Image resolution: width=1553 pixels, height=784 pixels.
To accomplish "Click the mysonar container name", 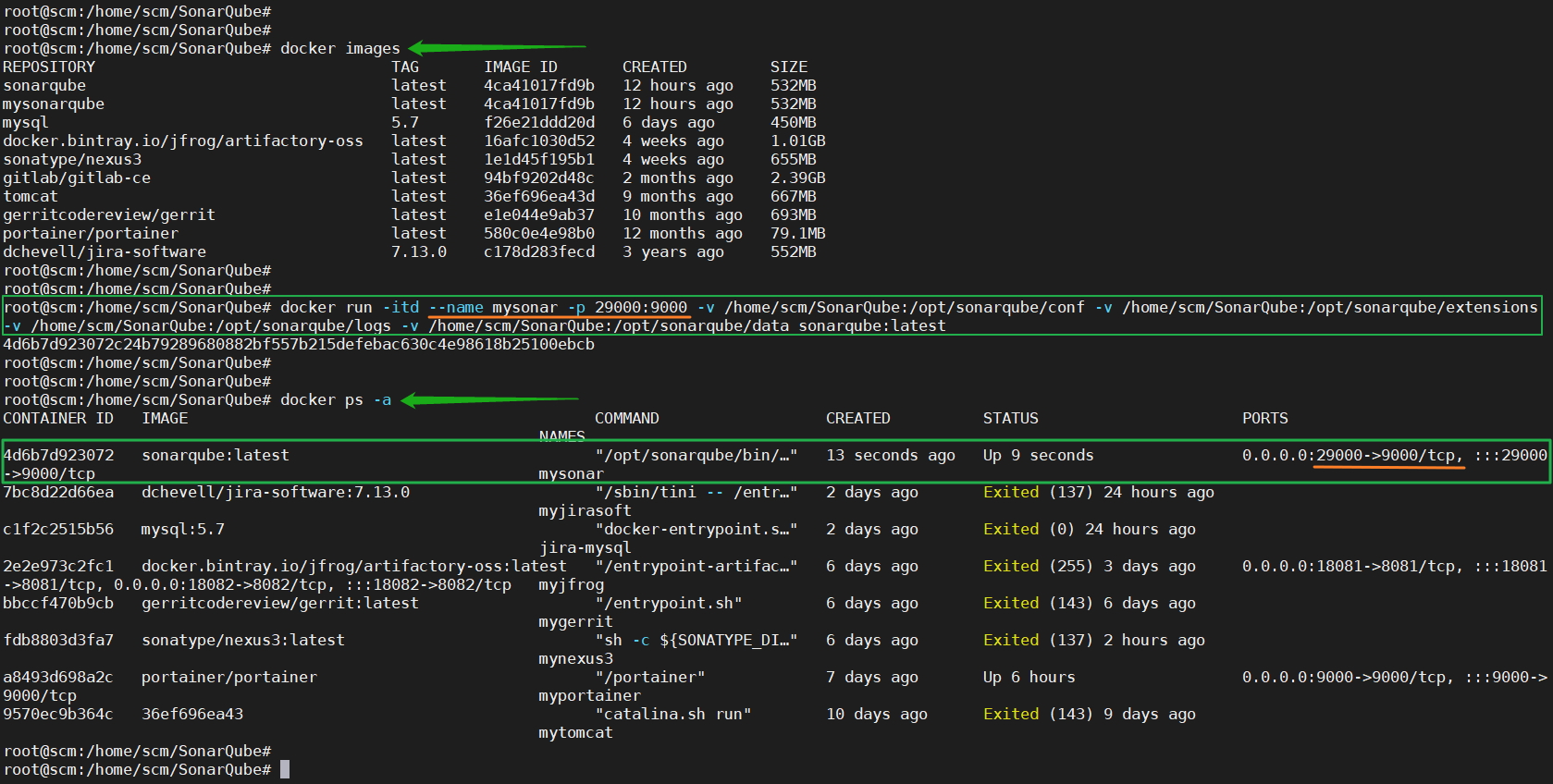I will click(572, 473).
